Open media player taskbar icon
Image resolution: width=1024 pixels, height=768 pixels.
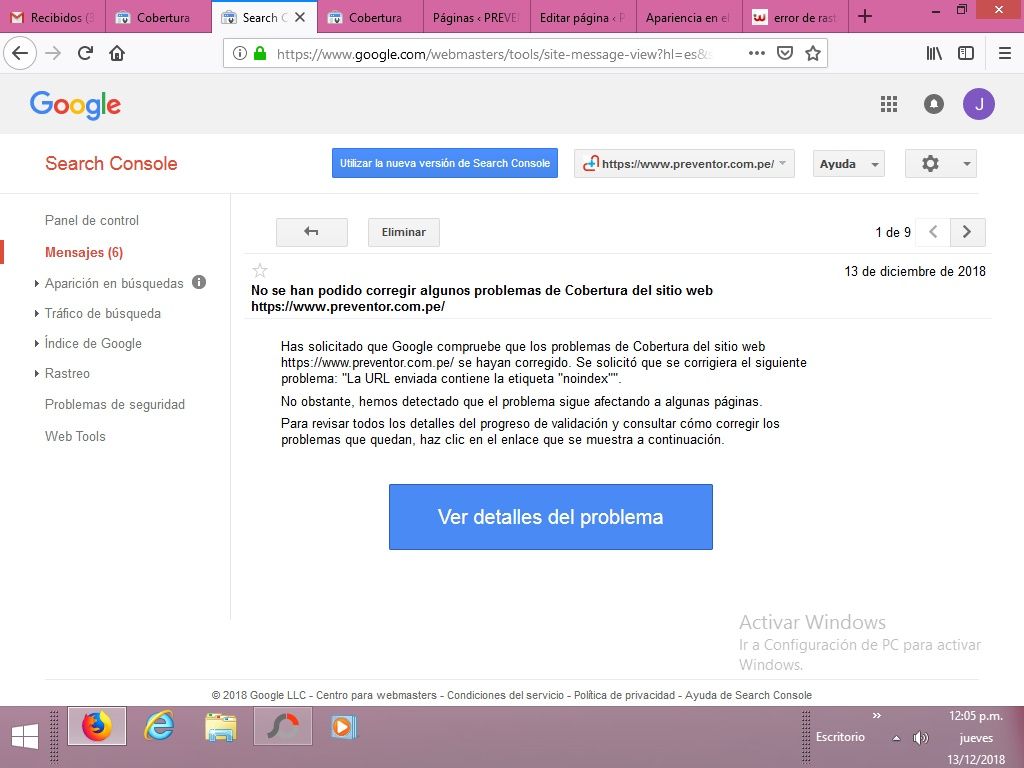tap(344, 726)
